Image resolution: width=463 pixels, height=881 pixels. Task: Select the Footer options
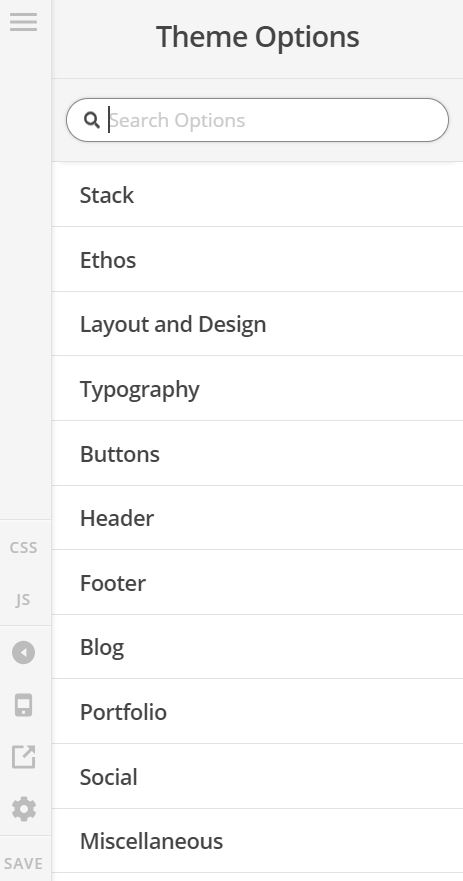pos(257,583)
